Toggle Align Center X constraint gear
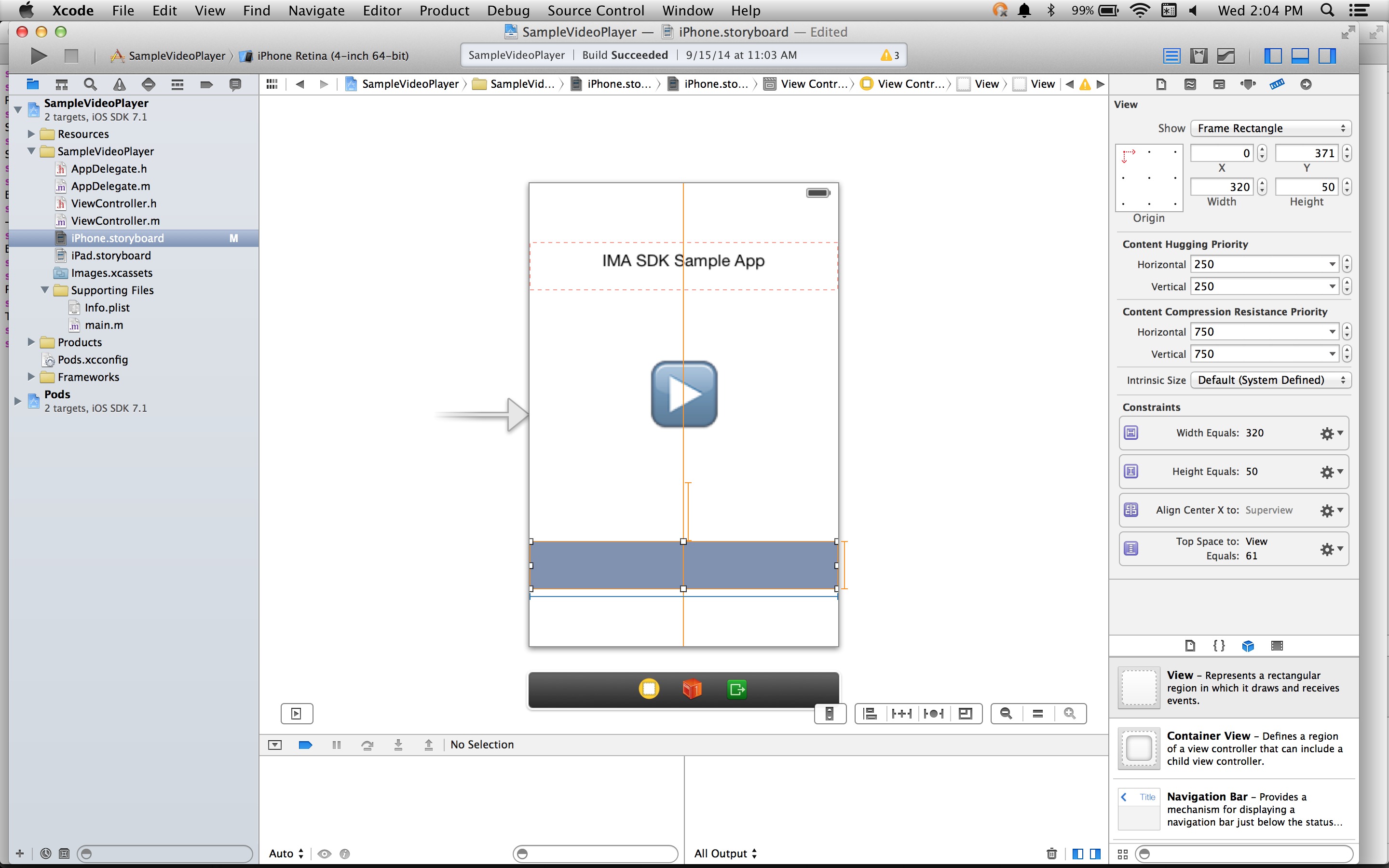 [1330, 510]
